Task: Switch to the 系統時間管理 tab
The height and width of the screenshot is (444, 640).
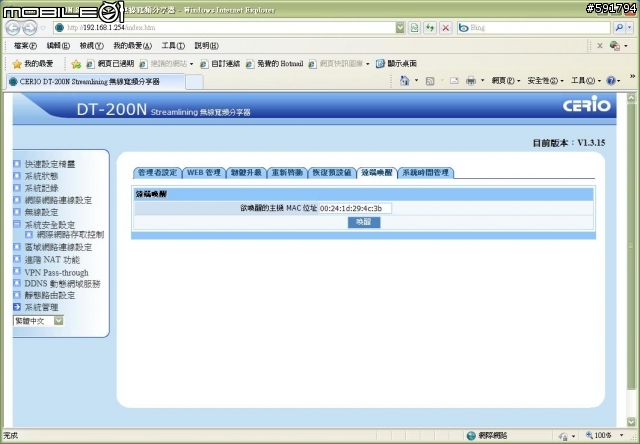Action: pyautogui.click(x=425, y=173)
